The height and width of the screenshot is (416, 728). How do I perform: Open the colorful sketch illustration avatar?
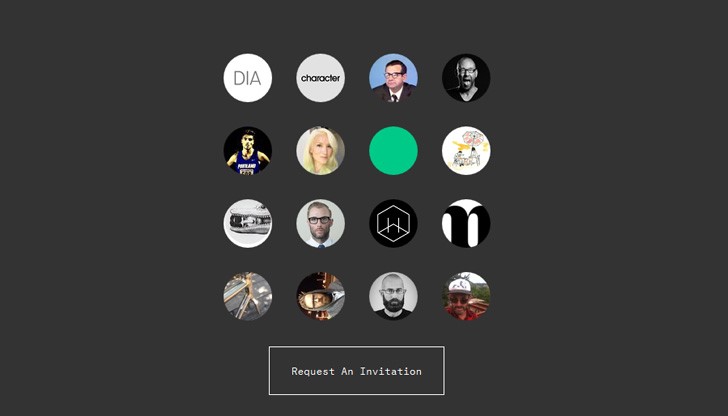click(x=466, y=151)
